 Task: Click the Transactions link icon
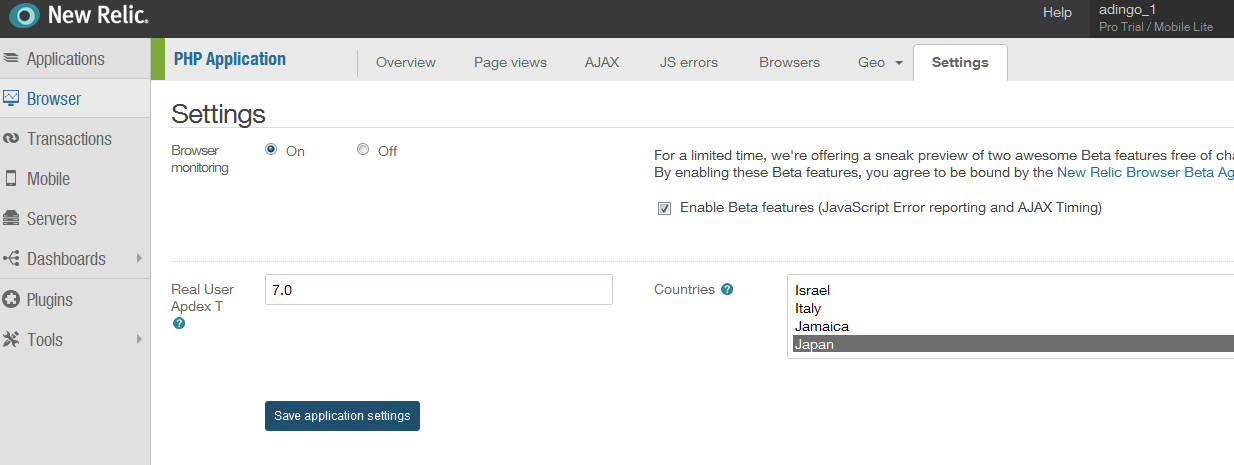coord(12,139)
